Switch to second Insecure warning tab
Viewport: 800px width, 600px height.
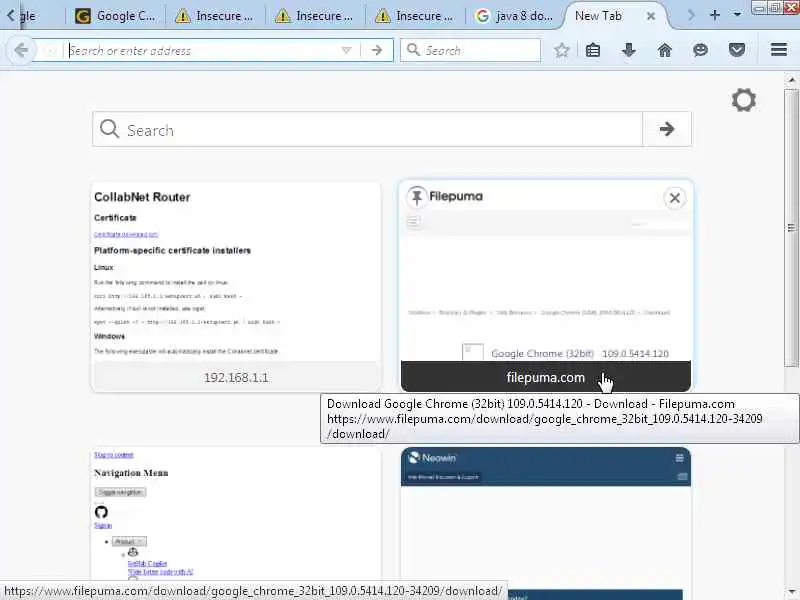314,16
